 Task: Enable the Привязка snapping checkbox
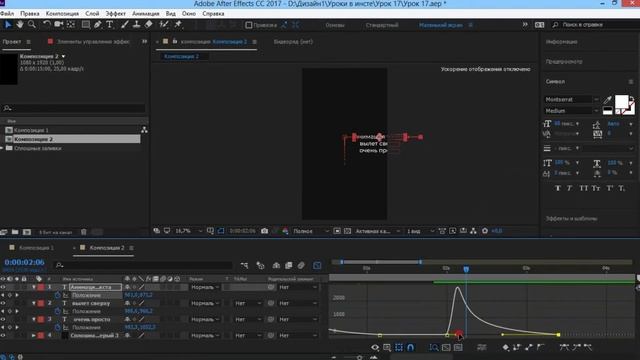click(248, 25)
